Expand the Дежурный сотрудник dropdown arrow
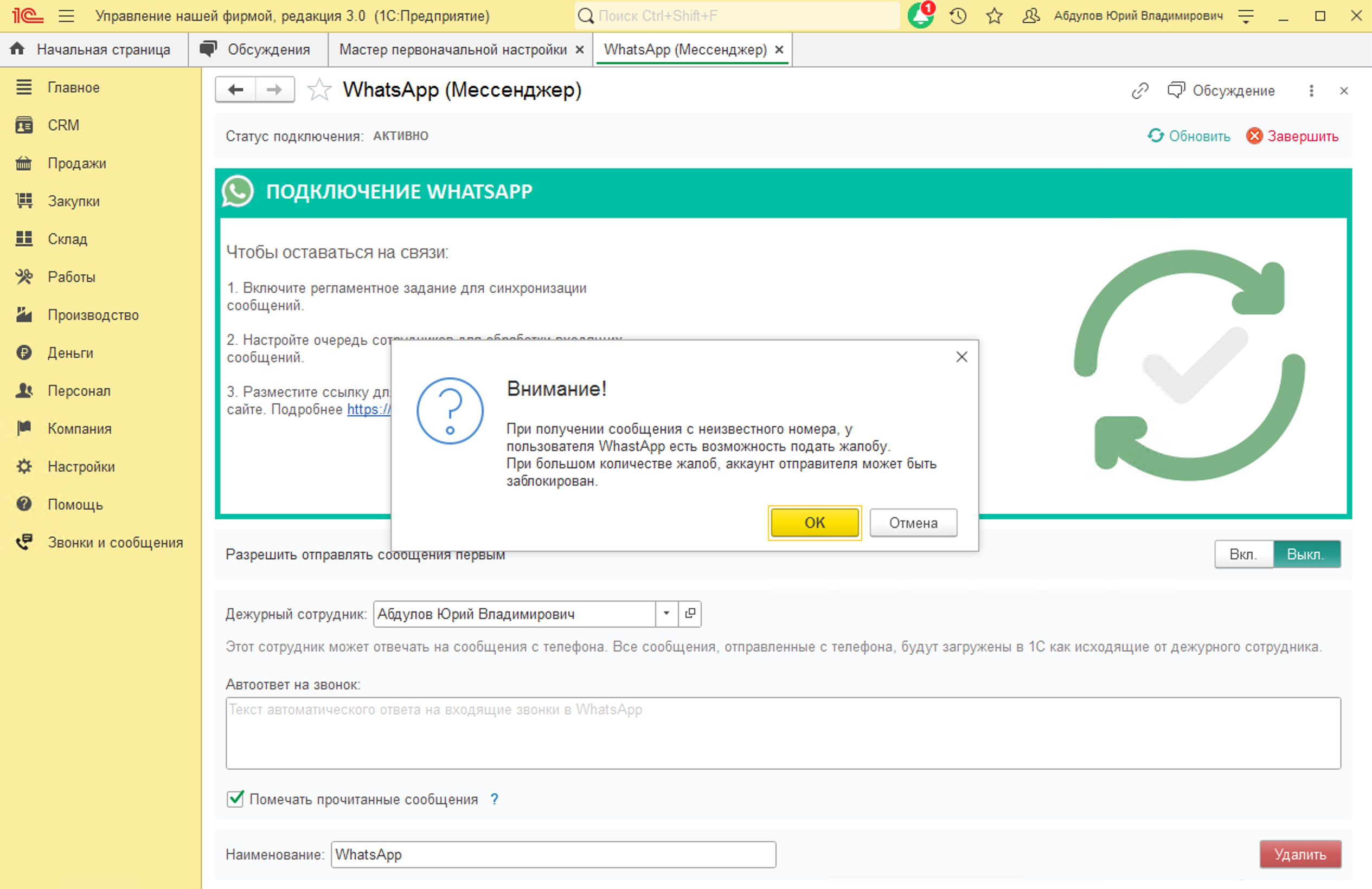 pos(666,614)
